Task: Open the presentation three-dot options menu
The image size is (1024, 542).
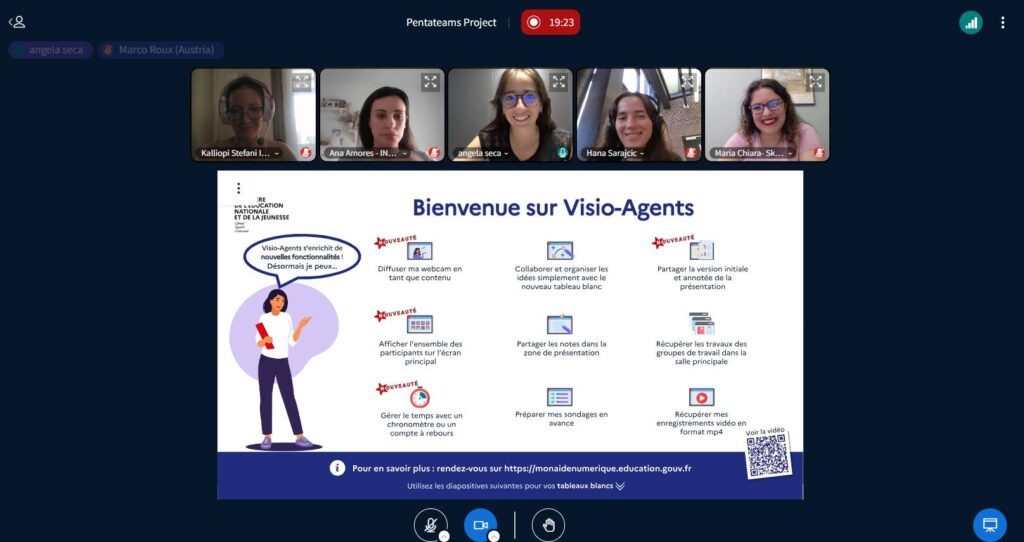Action: pyautogui.click(x=238, y=188)
